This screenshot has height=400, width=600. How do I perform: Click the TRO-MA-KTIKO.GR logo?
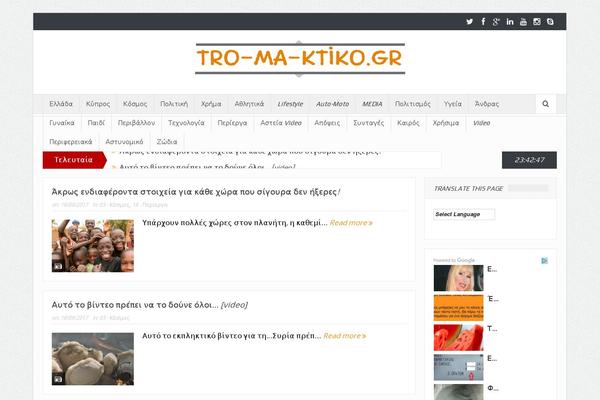300,59
